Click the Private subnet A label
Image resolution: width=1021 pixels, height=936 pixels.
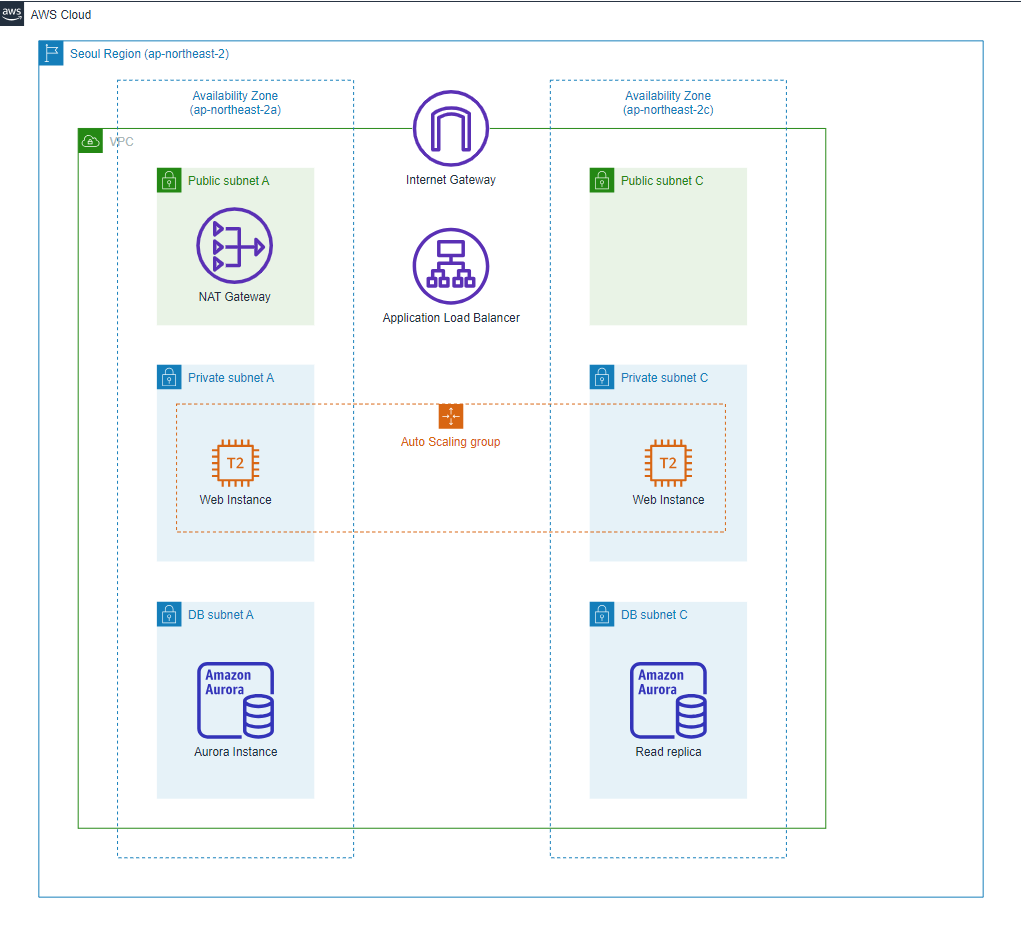pyautogui.click(x=231, y=378)
